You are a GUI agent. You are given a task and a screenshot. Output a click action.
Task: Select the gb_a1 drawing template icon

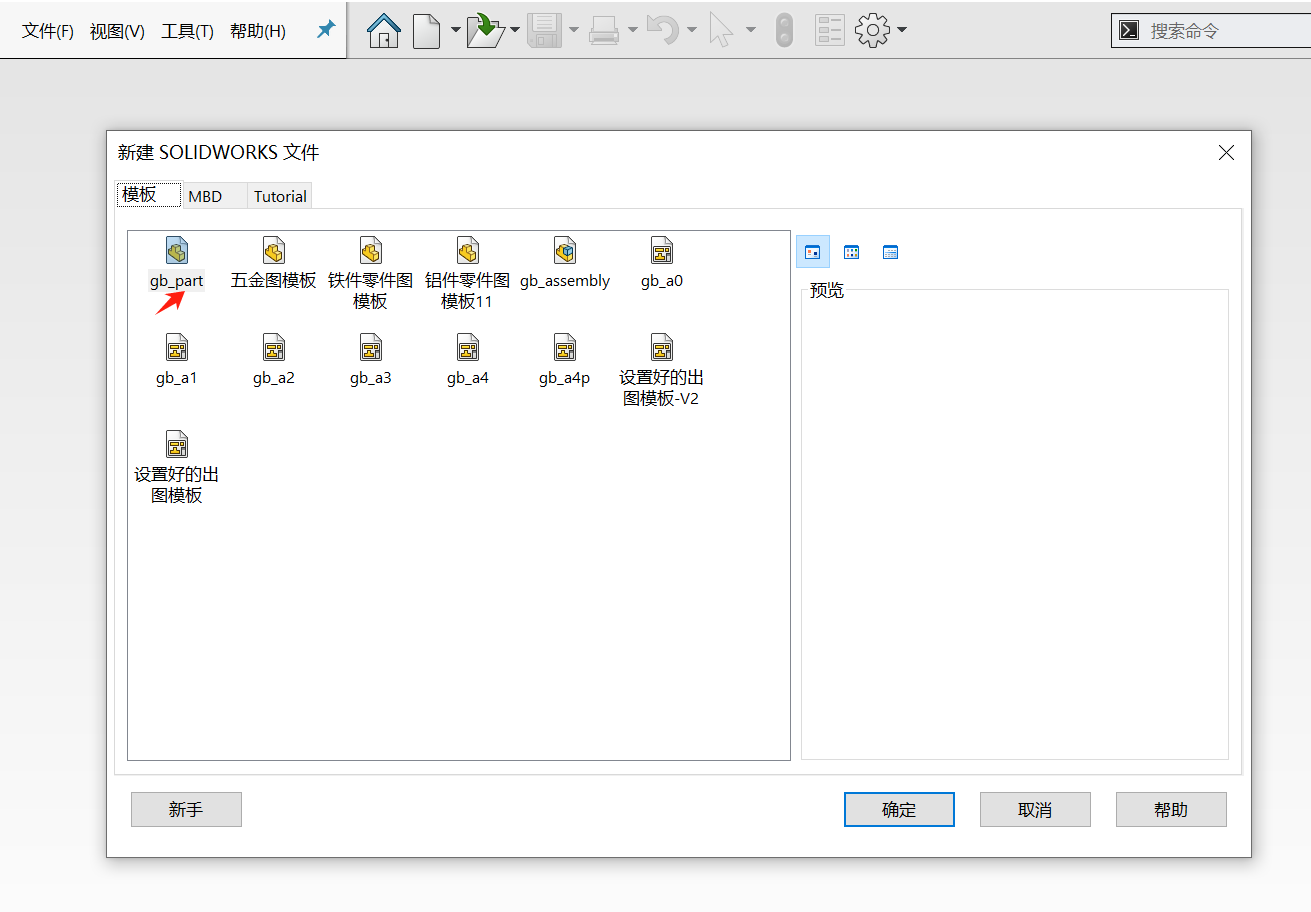click(176, 347)
